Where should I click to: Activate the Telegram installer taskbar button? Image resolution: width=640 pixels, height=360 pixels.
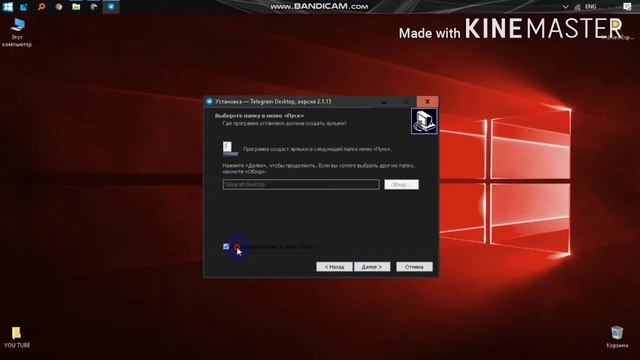pos(111,7)
